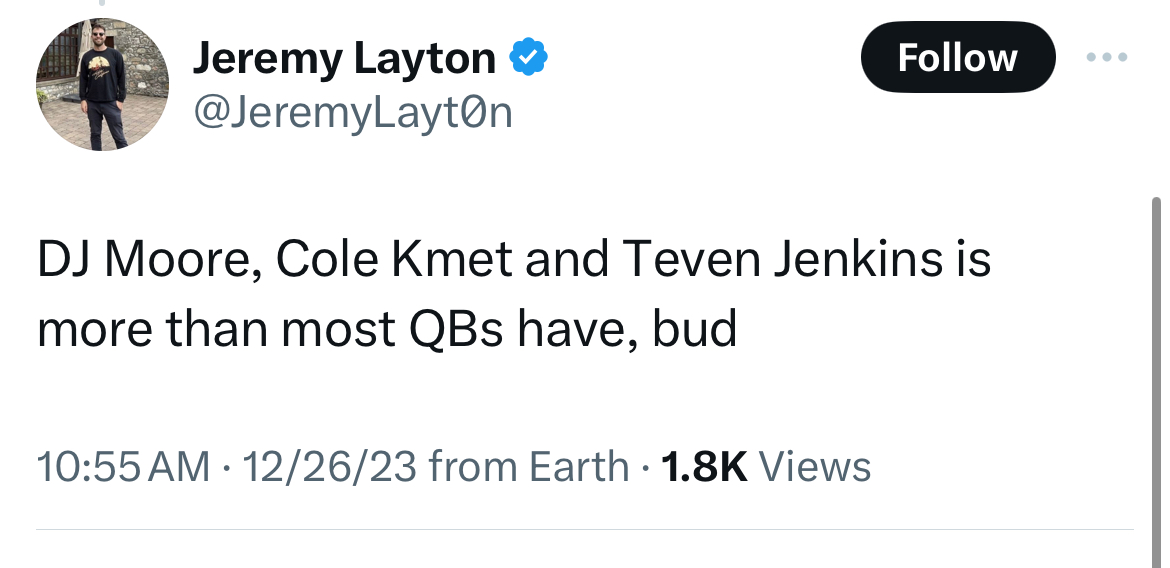
Task: Follow Jeremy Layton
Action: pyautogui.click(x=958, y=57)
